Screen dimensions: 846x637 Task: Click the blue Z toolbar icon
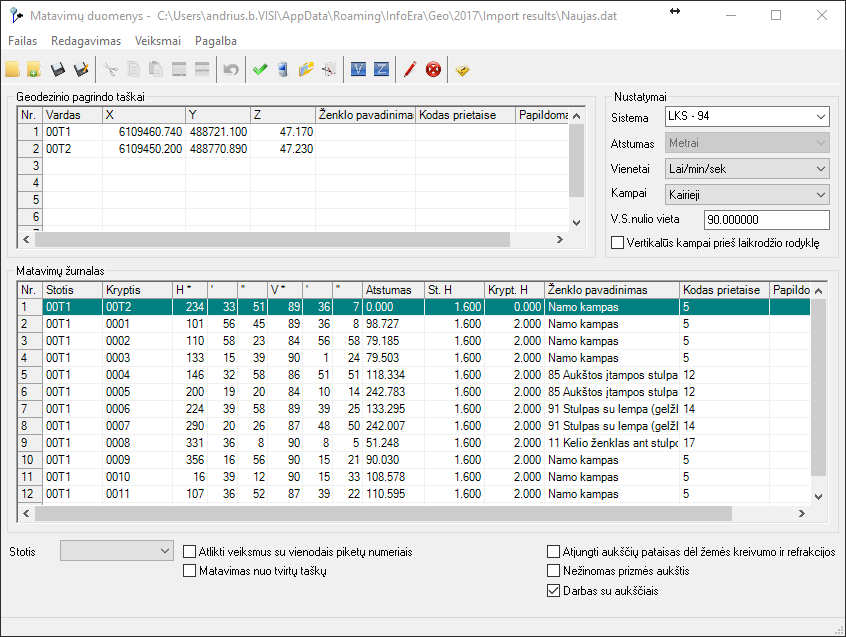[381, 69]
